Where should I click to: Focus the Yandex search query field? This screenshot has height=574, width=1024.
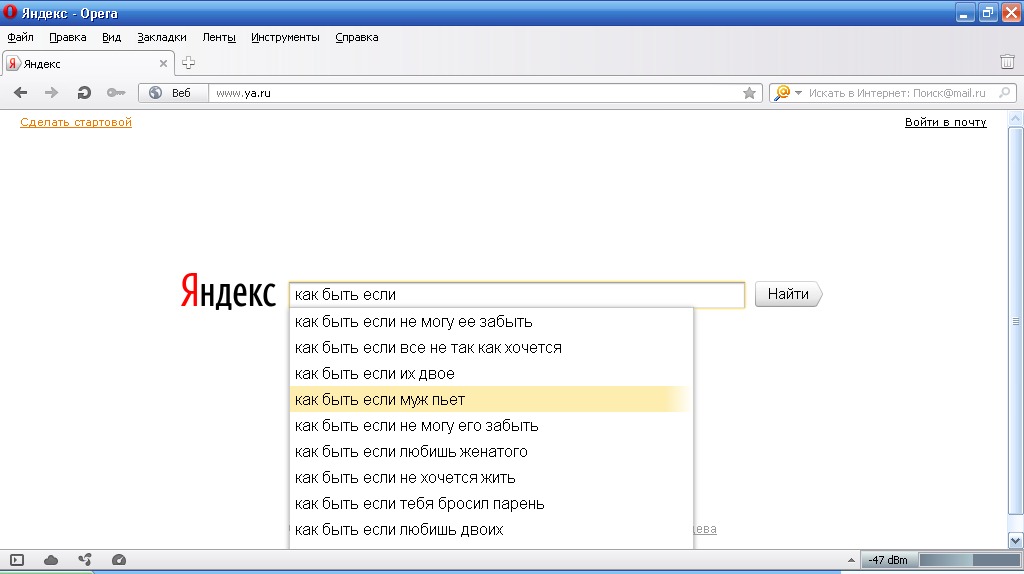pos(517,295)
